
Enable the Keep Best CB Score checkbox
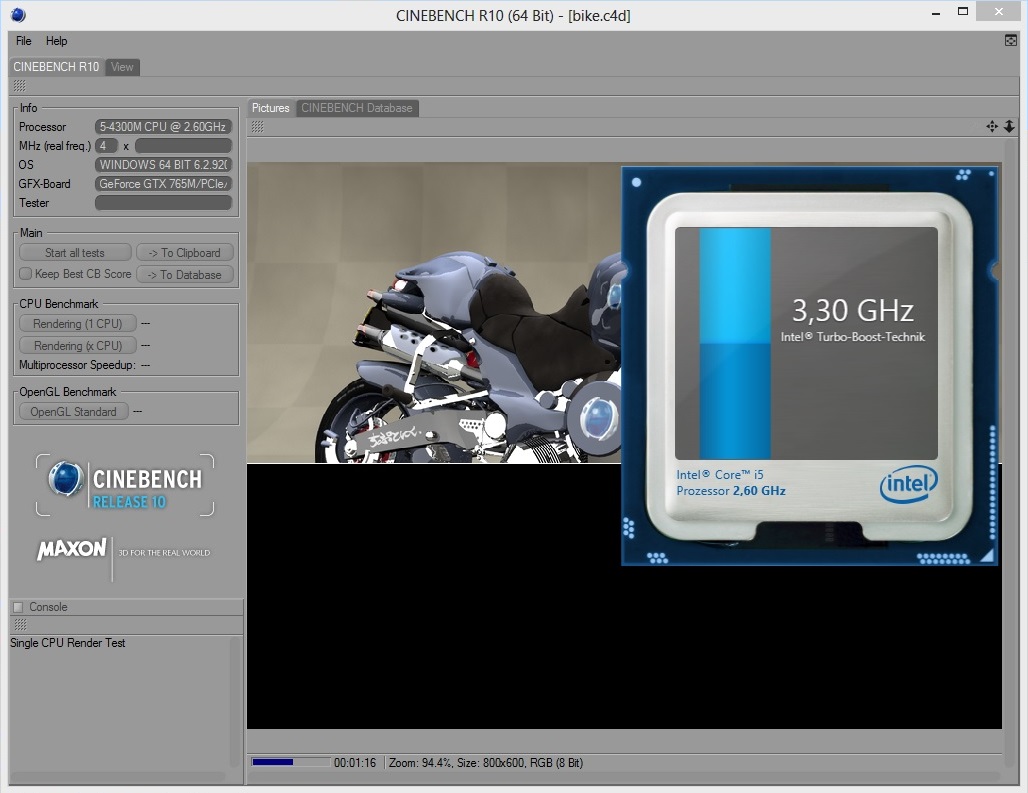point(26,273)
